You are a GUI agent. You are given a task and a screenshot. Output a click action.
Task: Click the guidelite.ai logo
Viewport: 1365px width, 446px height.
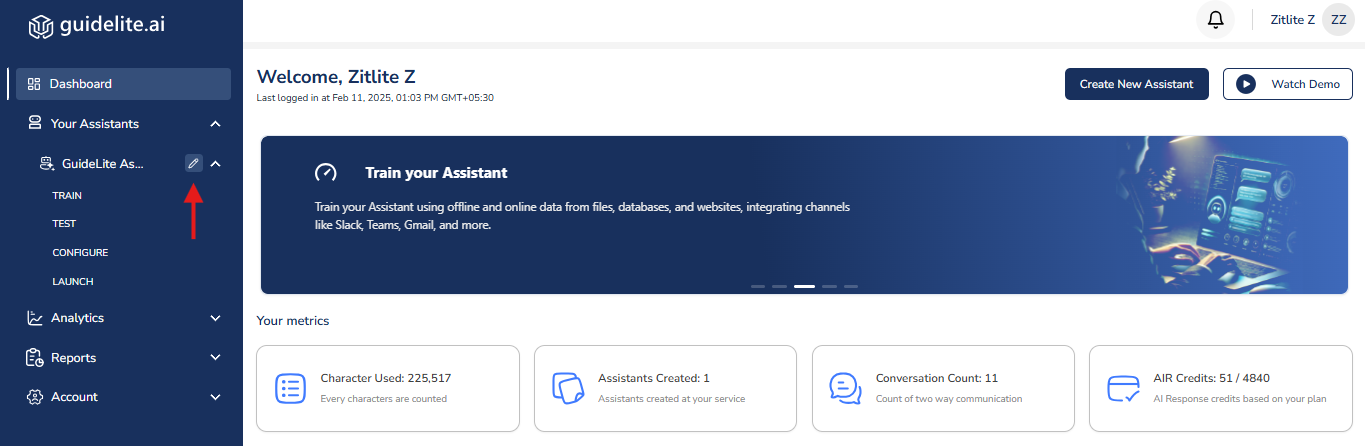pyautogui.click(x=95, y=25)
